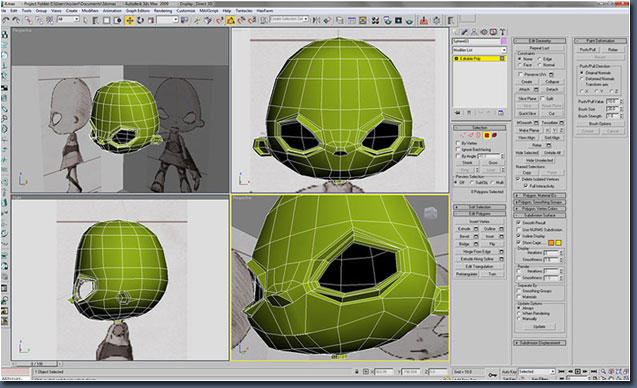Screen dimensions: 637x388
Task: Switch to the Motion panel tab icon
Action: point(483,32)
